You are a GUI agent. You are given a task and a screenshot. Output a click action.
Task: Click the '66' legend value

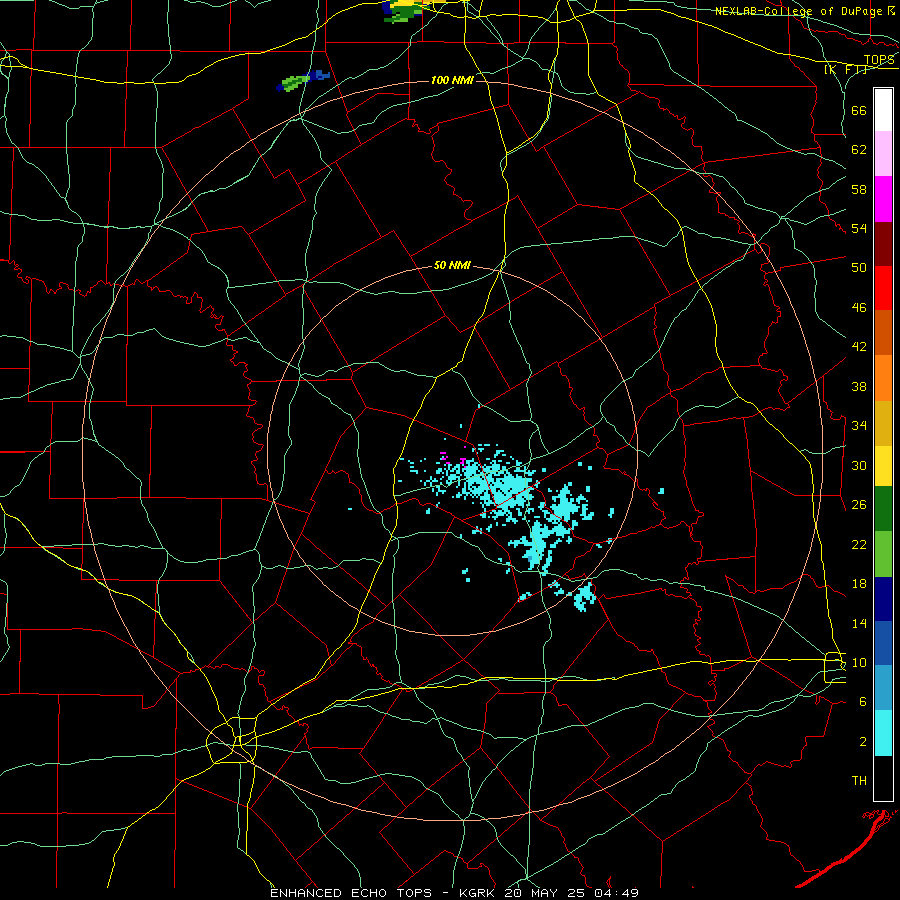pos(859,111)
